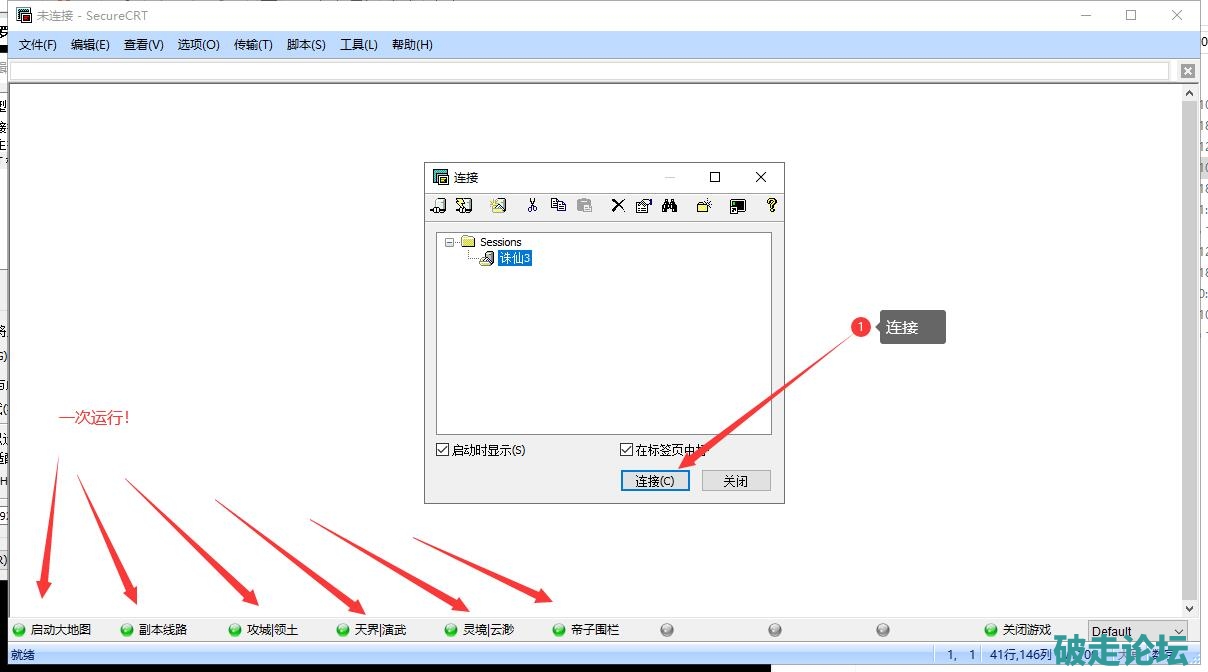Click the Cut scissors icon

click(x=532, y=206)
